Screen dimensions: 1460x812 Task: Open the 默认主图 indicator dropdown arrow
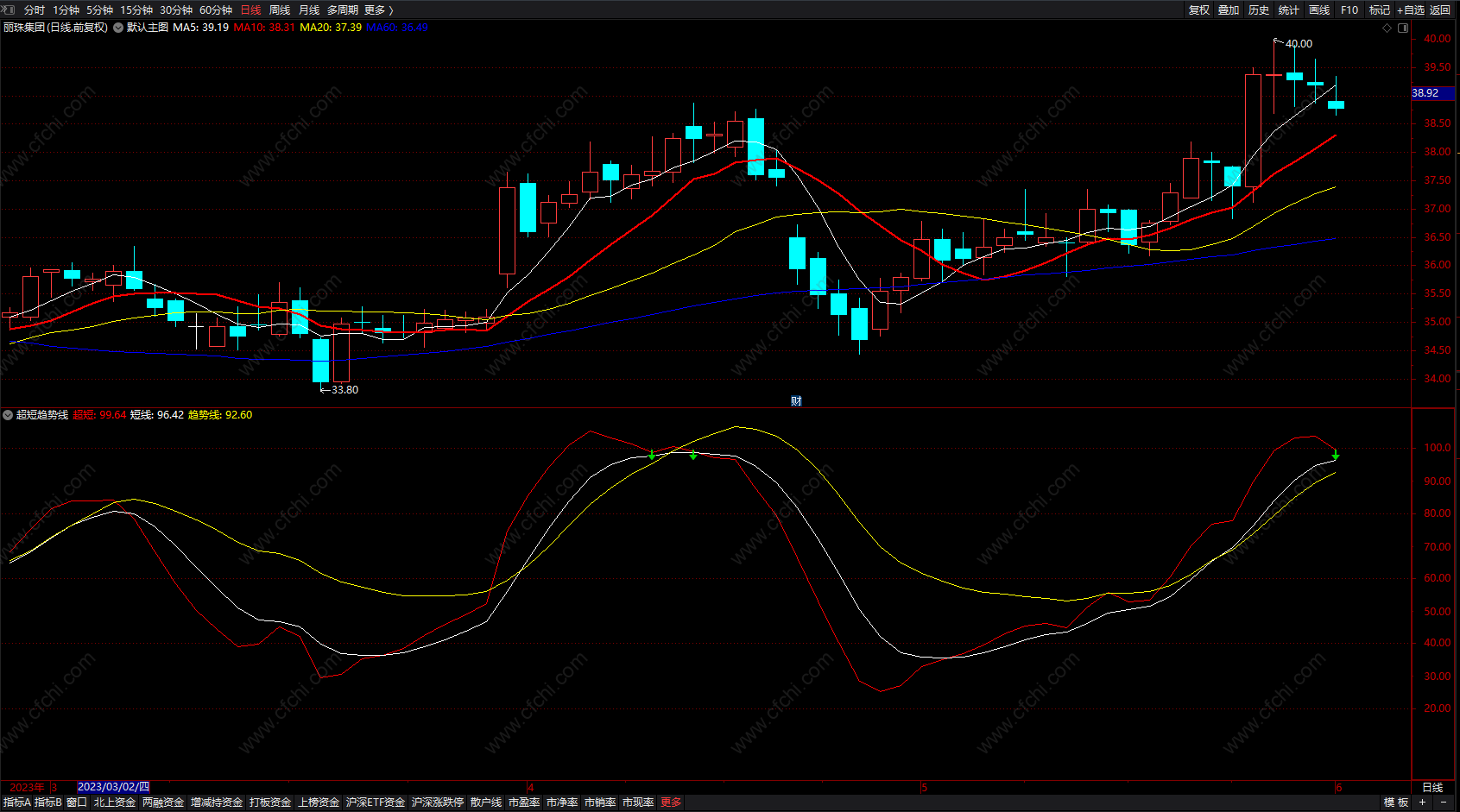pyautogui.click(x=118, y=28)
